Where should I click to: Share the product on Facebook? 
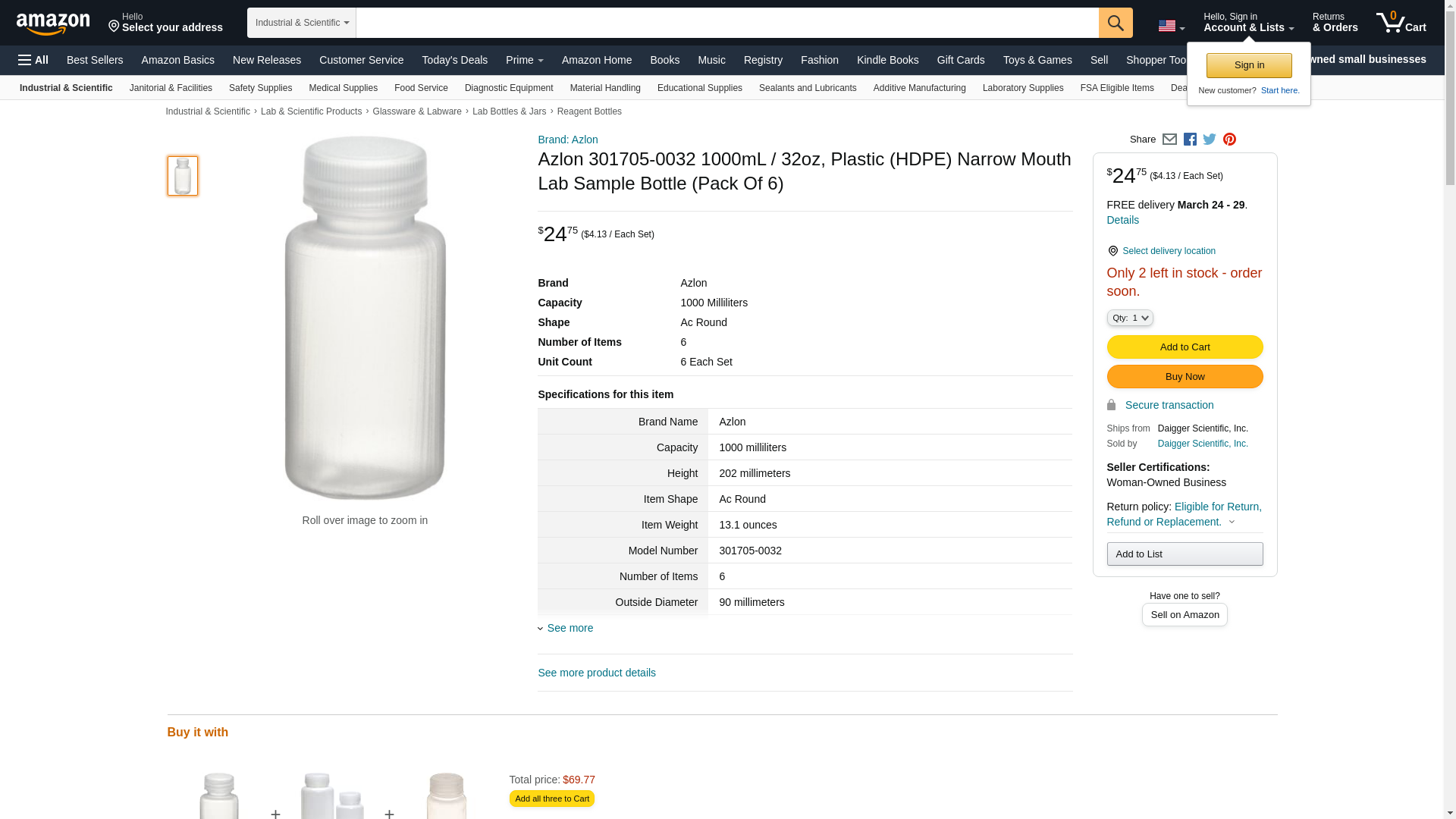[1190, 140]
